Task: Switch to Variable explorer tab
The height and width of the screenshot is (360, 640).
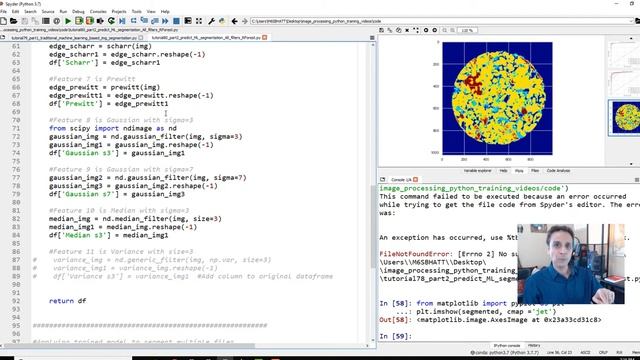Action: point(478,171)
